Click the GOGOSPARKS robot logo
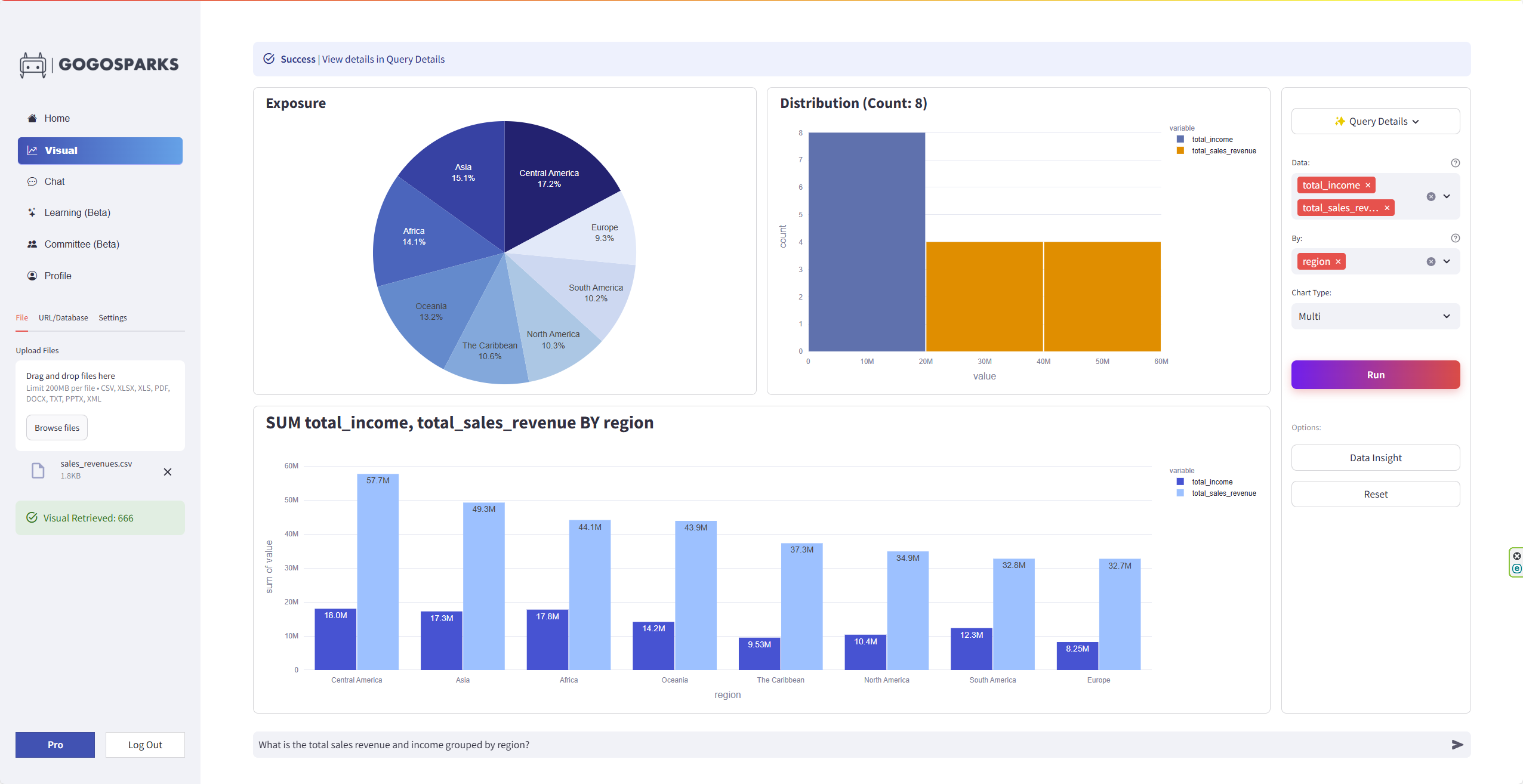This screenshot has height=784, width=1523. click(x=33, y=64)
